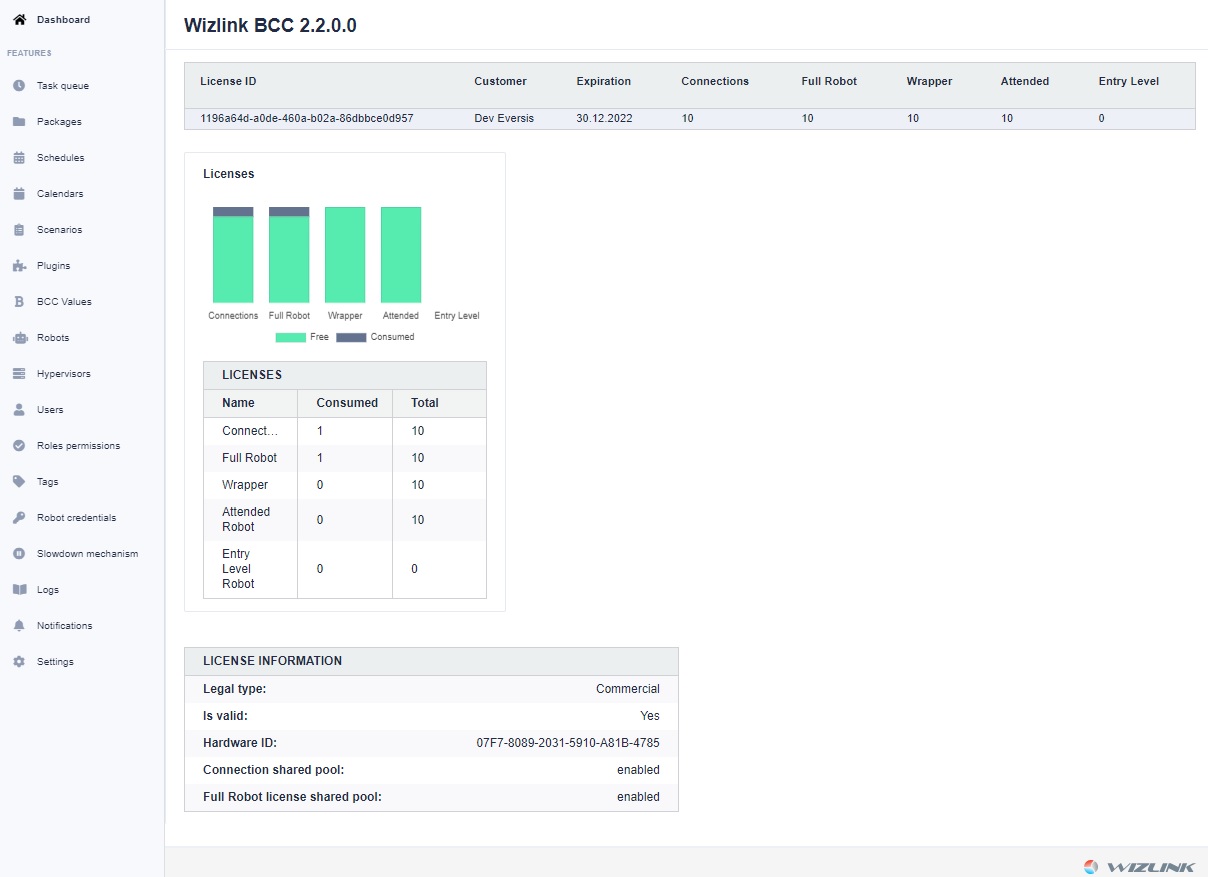Viewport: 1208px width, 877px height.
Task: Open the Dashboard page
Action: [63, 19]
